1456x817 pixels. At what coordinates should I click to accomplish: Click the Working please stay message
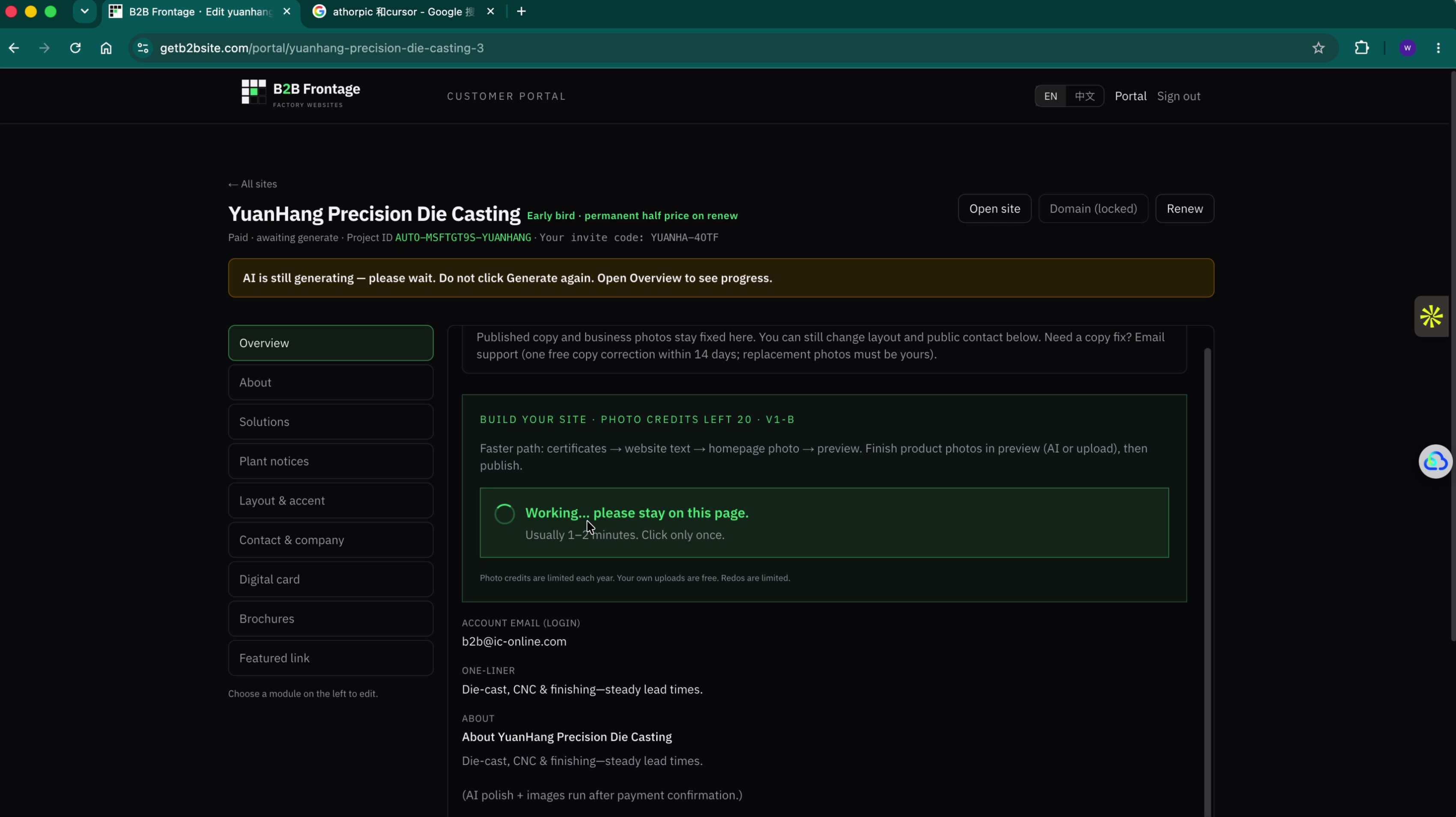click(637, 513)
